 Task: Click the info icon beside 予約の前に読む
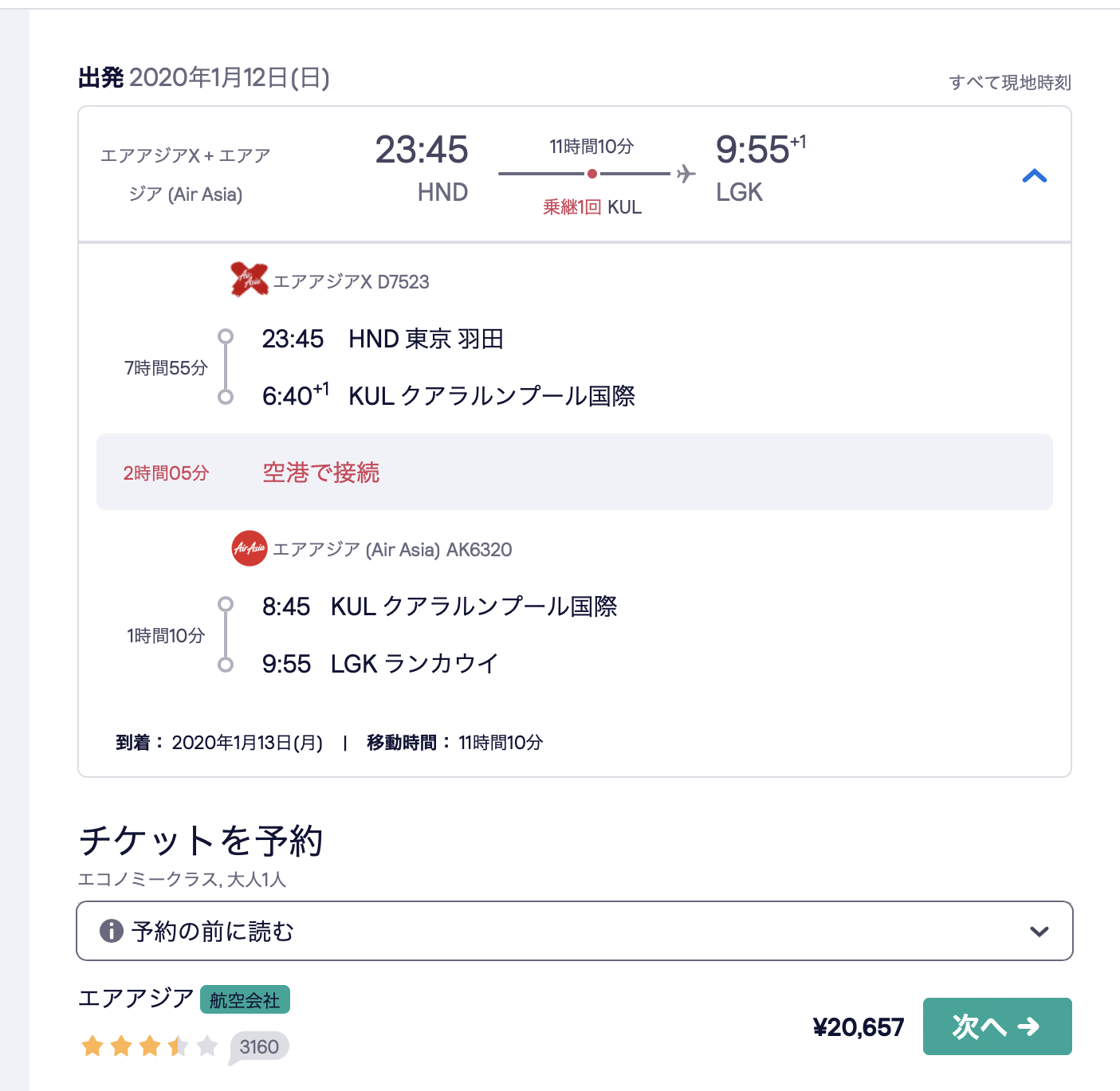click(112, 930)
